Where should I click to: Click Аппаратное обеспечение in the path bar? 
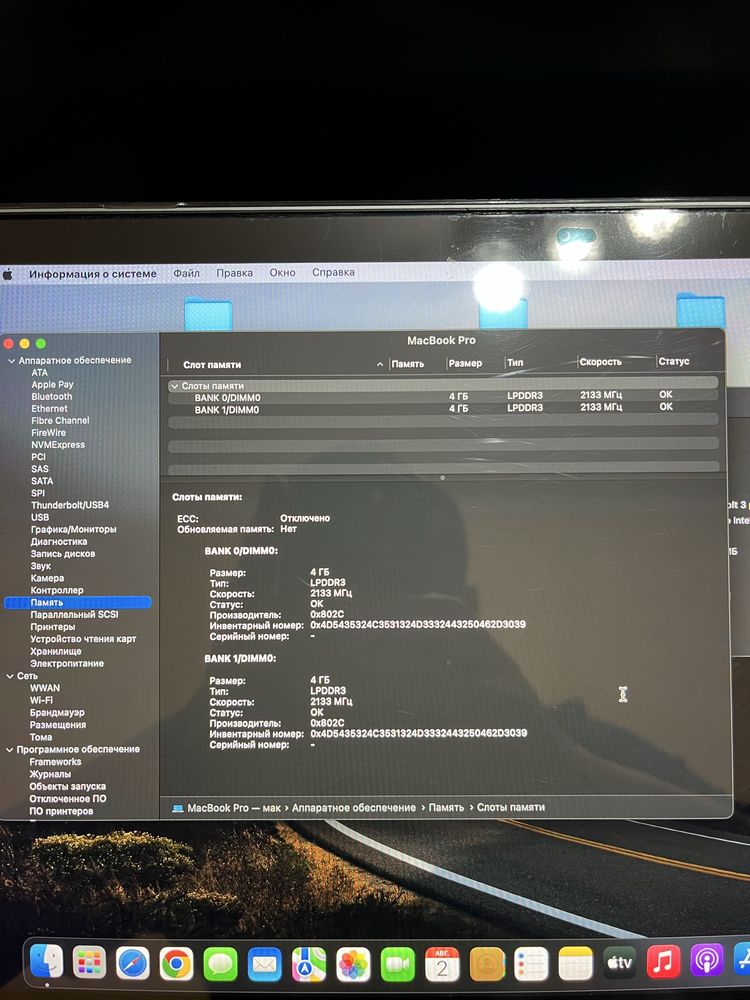coord(354,808)
